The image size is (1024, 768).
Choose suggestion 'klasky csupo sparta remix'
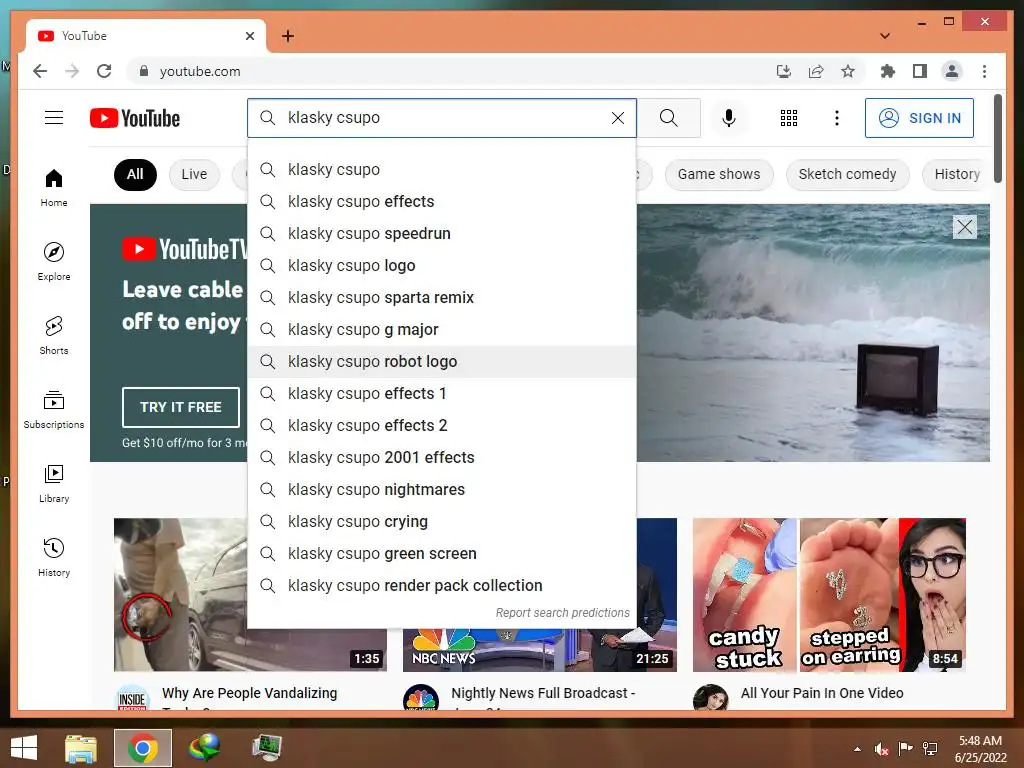pyautogui.click(x=441, y=298)
